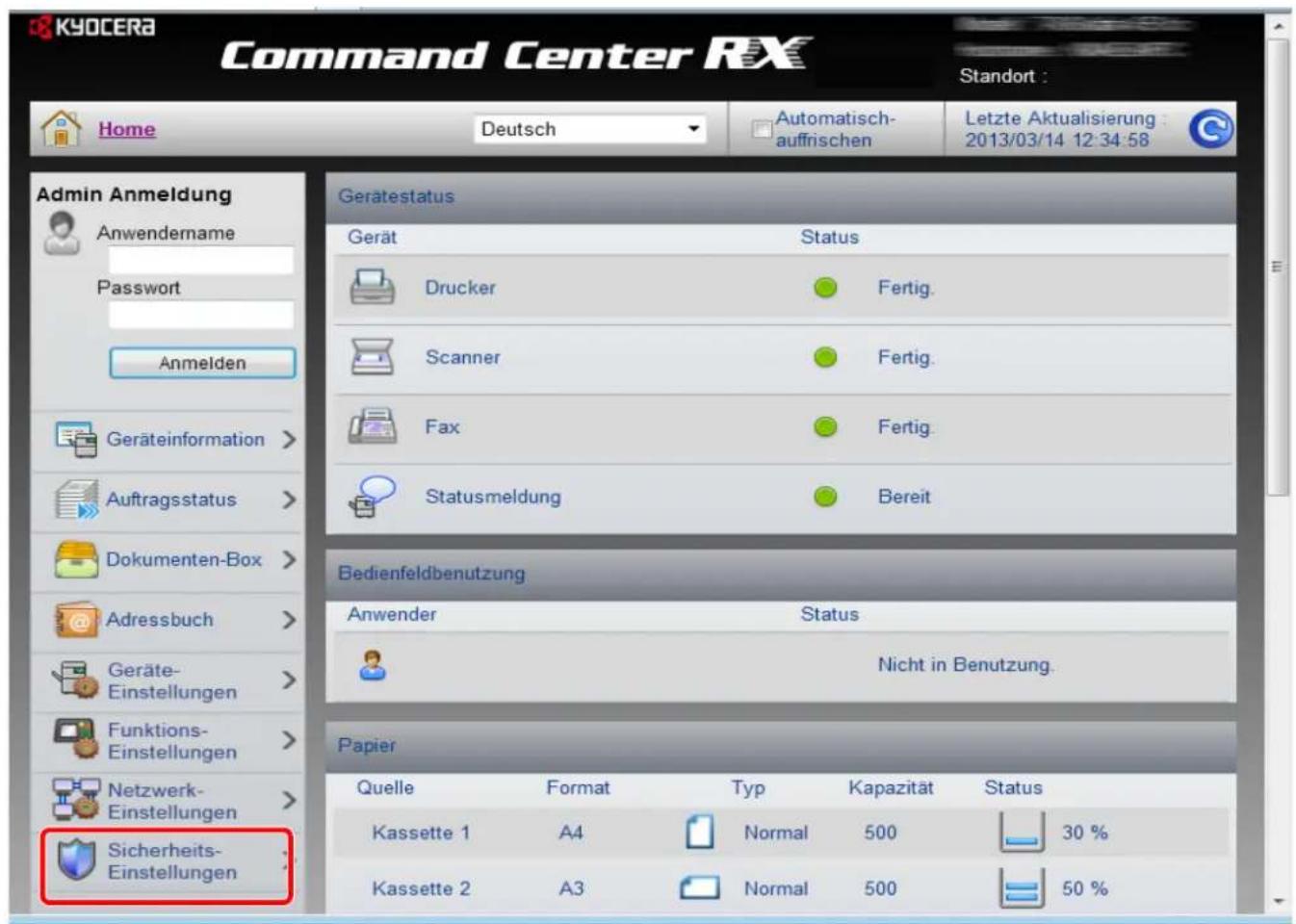Click the Anwendername input field
This screenshot has width=1296, height=924.
click(x=200, y=260)
